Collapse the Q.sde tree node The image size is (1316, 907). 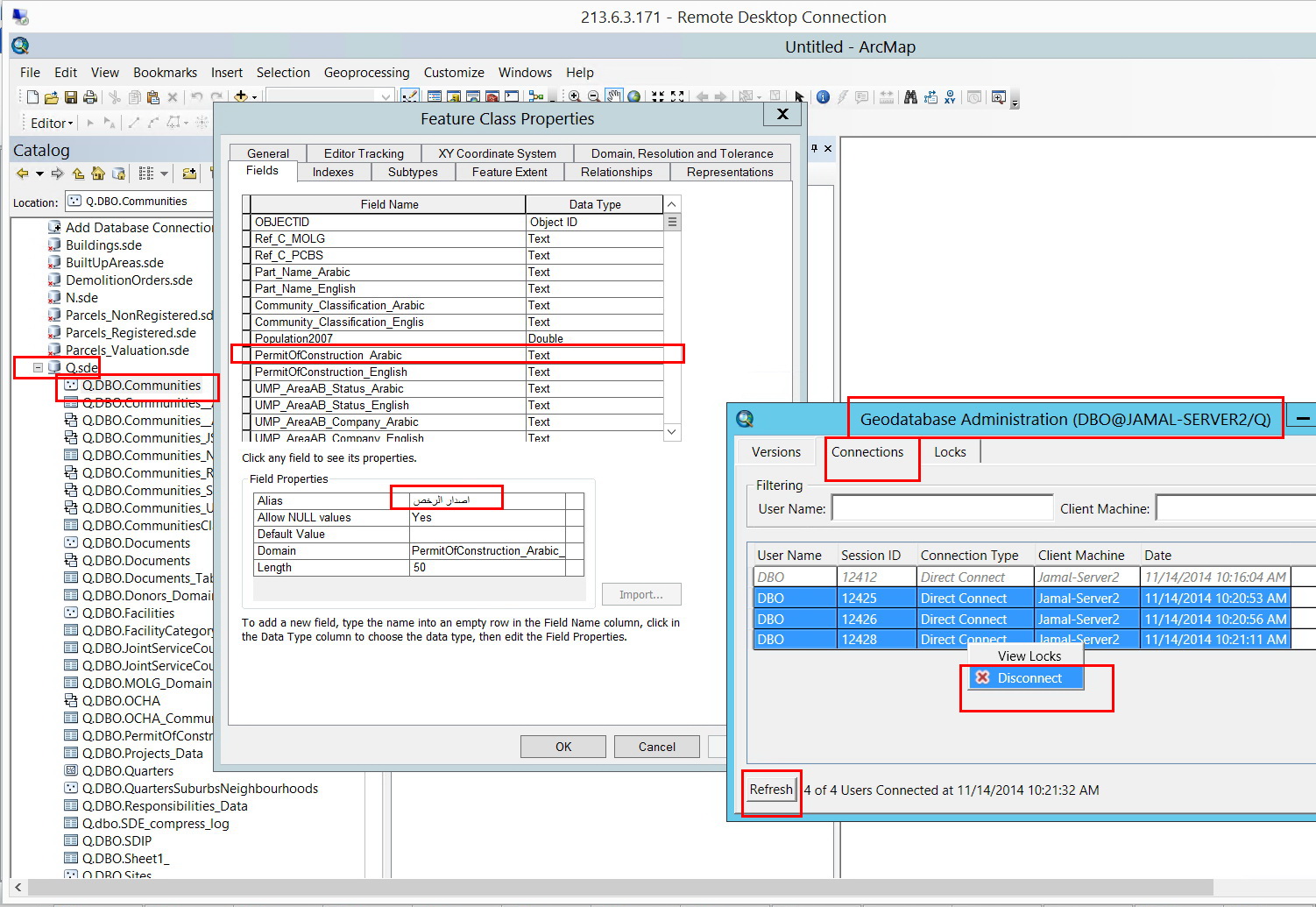tap(38, 368)
